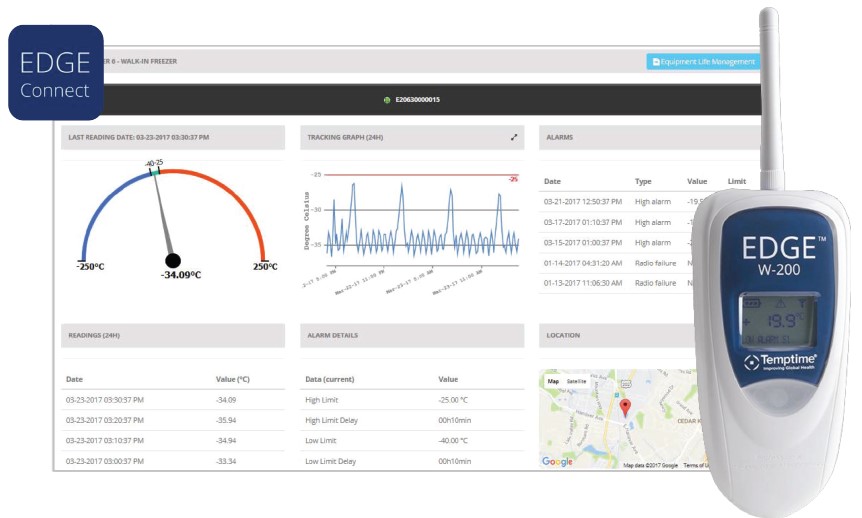Click the EDGE W-200 device LCD display
Screen dimensions: 862x518
(x=780, y=319)
